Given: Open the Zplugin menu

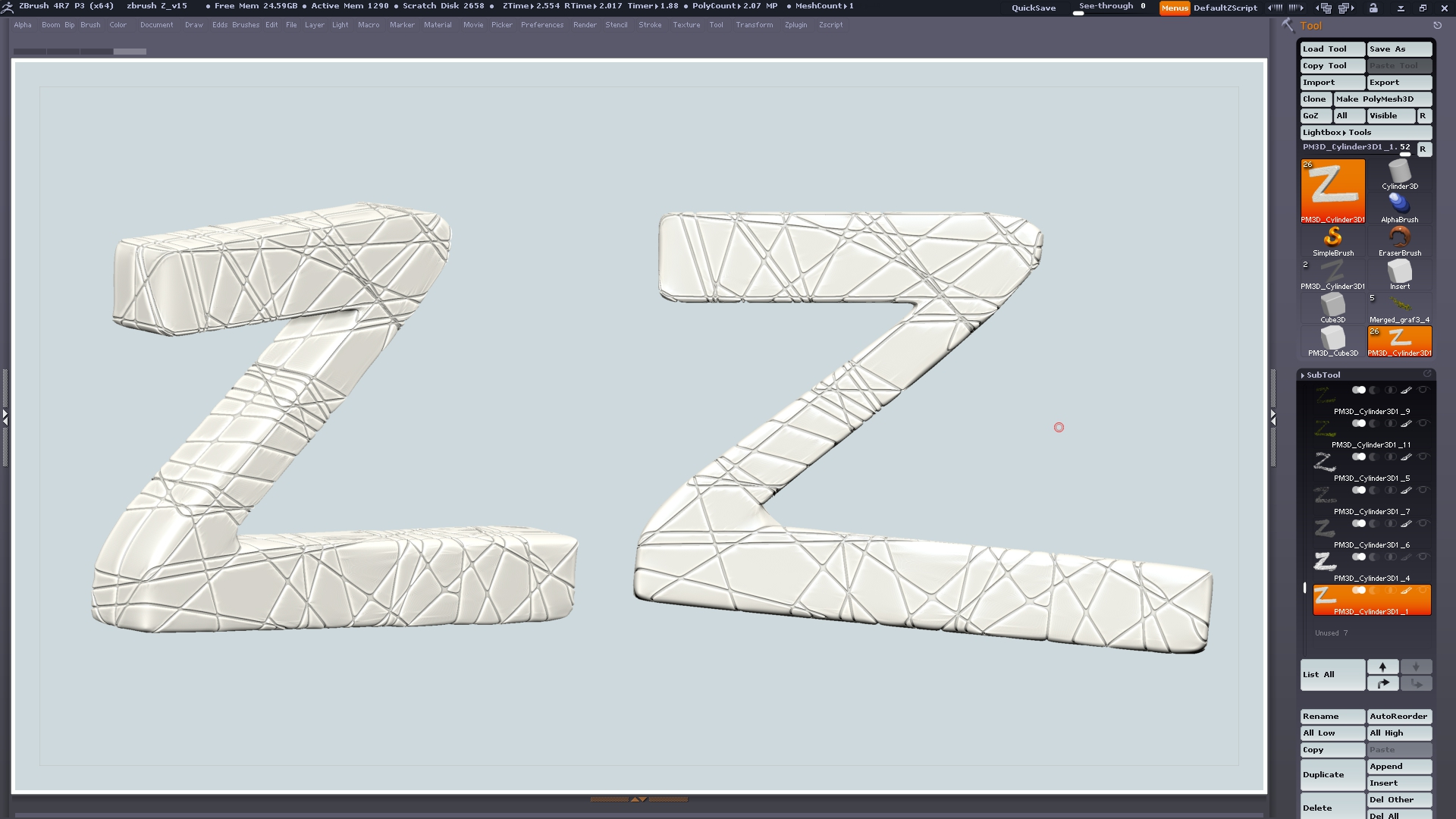Looking at the screenshot, I should (x=795, y=25).
